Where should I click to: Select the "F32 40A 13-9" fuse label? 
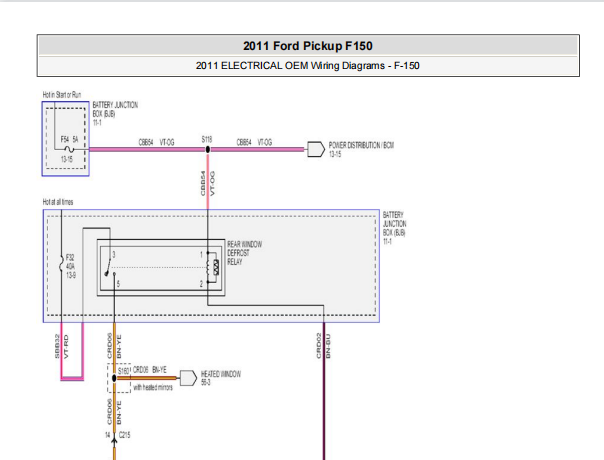(71, 266)
